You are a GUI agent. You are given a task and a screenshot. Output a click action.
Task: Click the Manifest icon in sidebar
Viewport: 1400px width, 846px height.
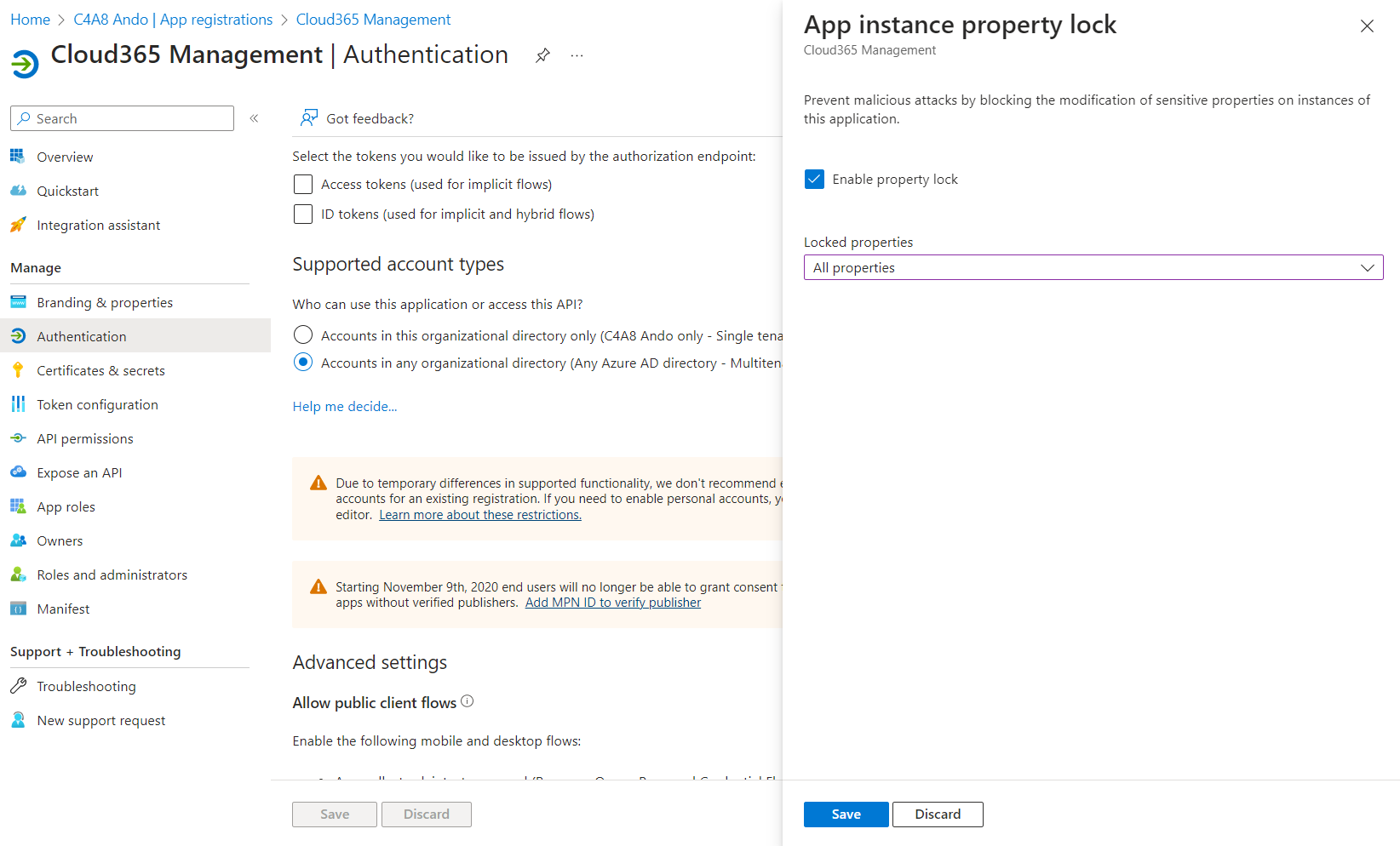tap(18, 609)
